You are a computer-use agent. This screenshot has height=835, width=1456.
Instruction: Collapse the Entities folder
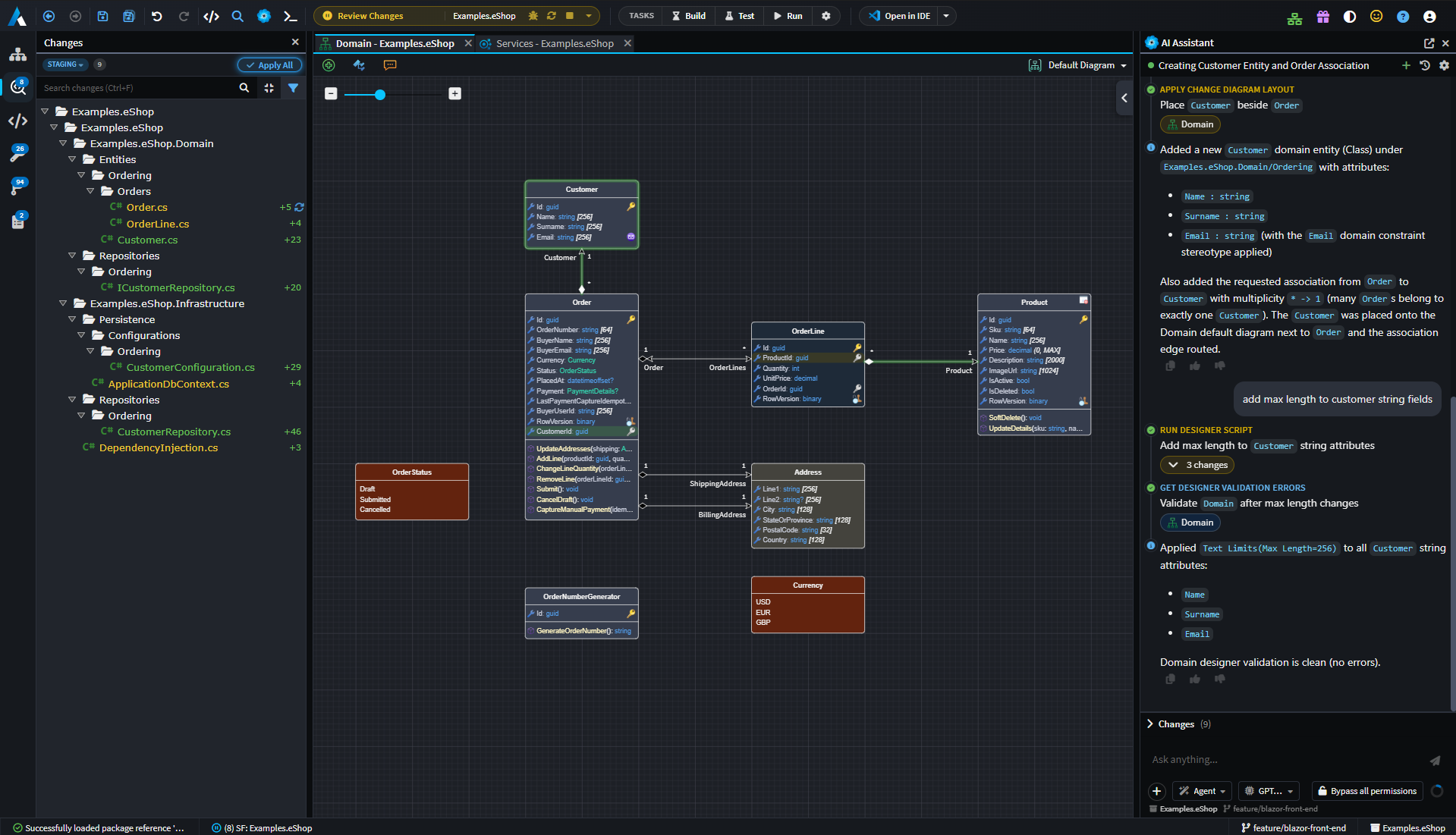pyautogui.click(x=72, y=159)
